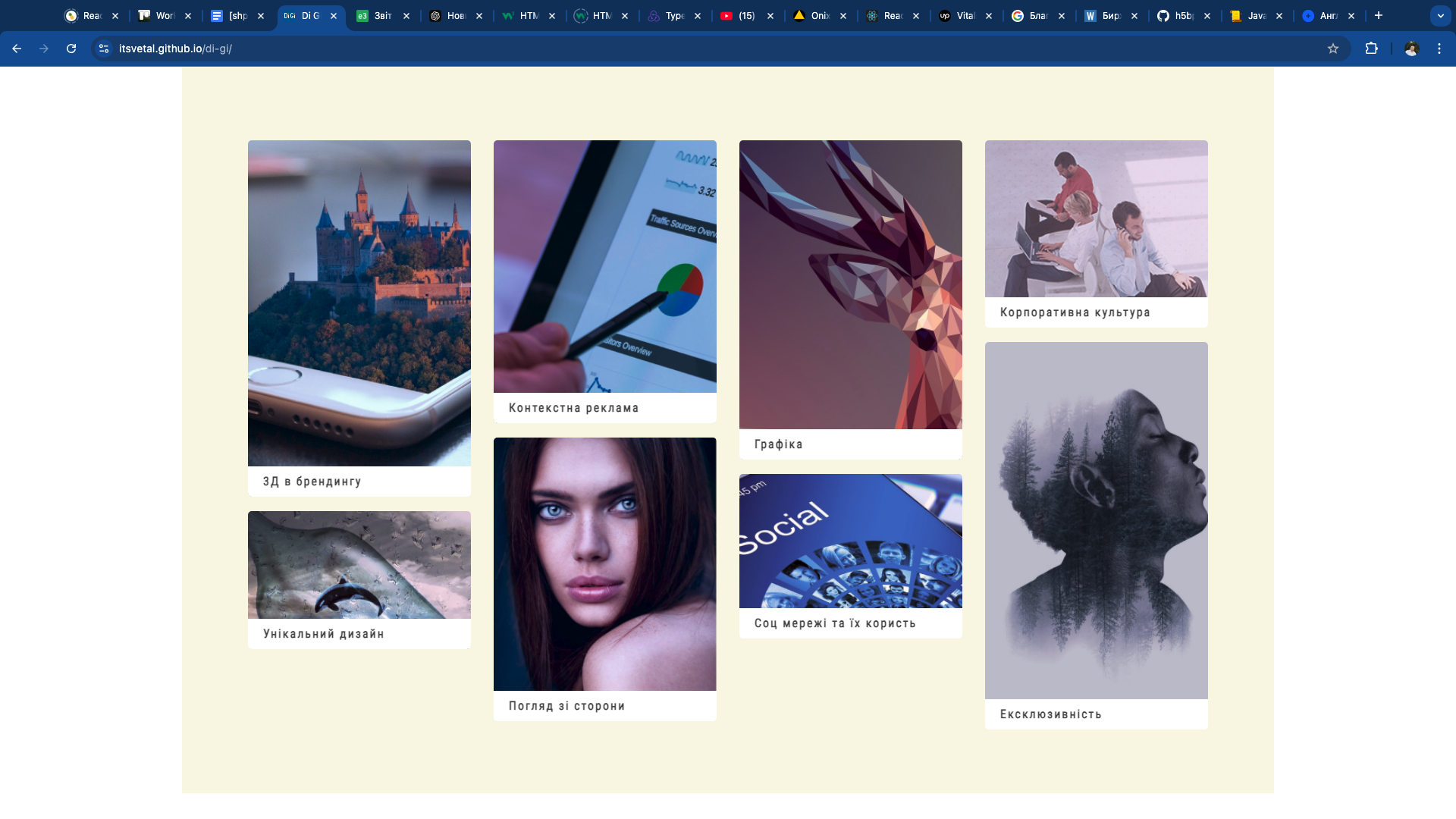This screenshot has width=1456, height=819.
Task: Switch to the Звіт tab
Action: 383,15
